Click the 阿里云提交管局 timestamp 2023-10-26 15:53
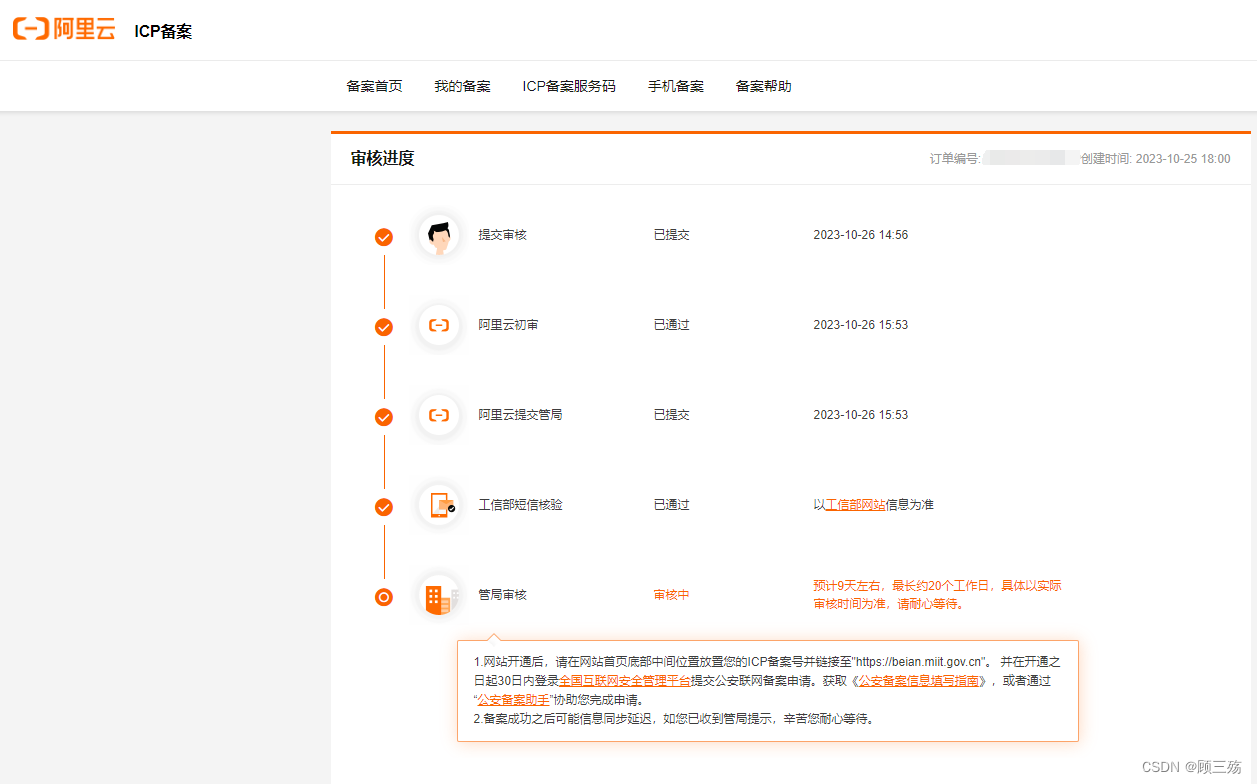Screen dimensions: 1257x784 coord(861,415)
